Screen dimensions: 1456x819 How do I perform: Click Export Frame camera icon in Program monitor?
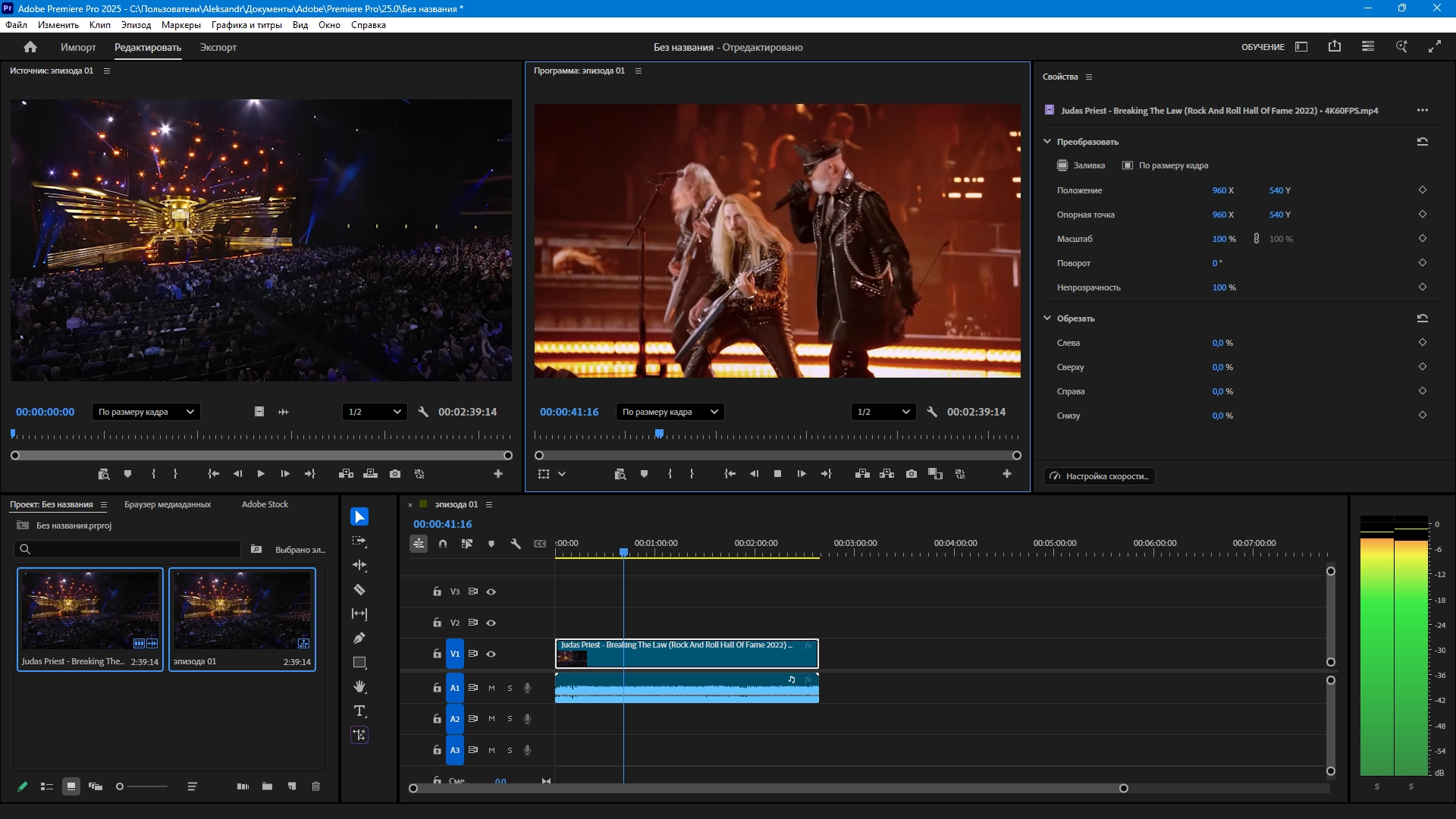tap(912, 474)
